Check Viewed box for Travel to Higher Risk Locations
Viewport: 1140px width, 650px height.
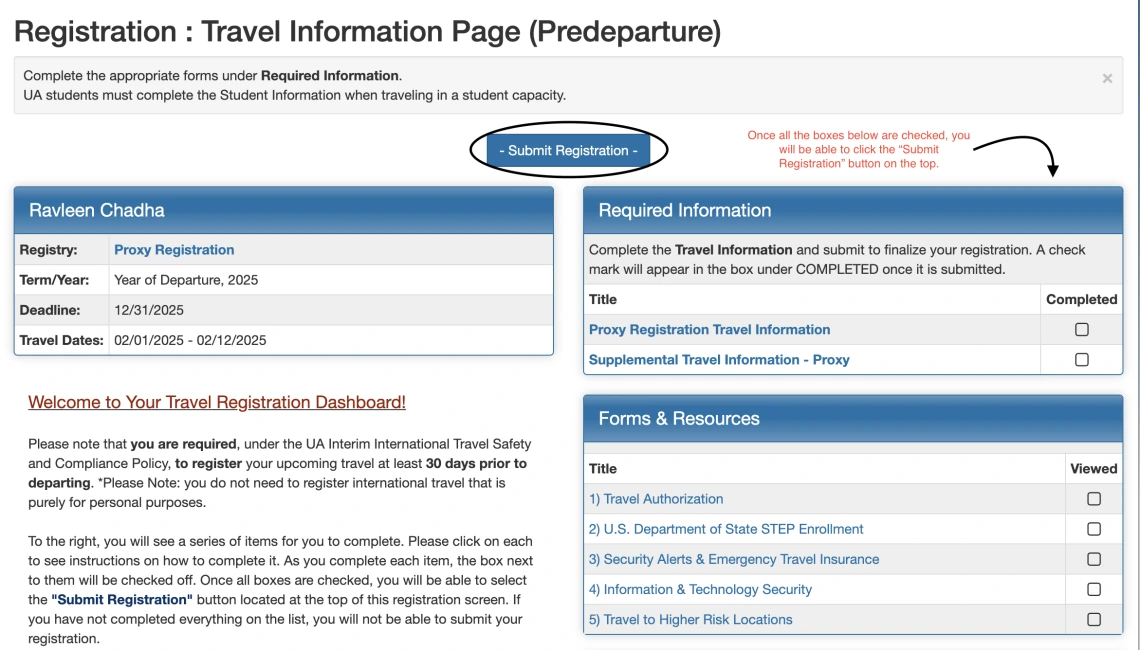1093,619
